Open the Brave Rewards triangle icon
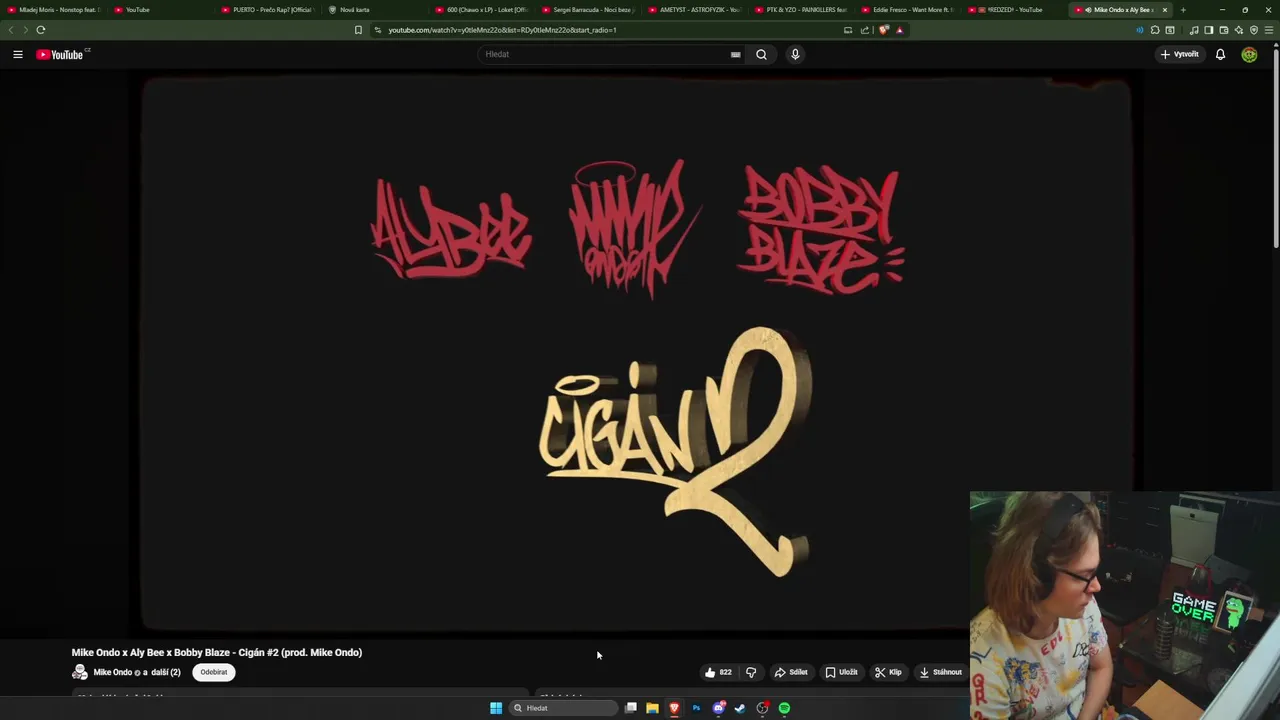The image size is (1280, 720). tap(899, 30)
